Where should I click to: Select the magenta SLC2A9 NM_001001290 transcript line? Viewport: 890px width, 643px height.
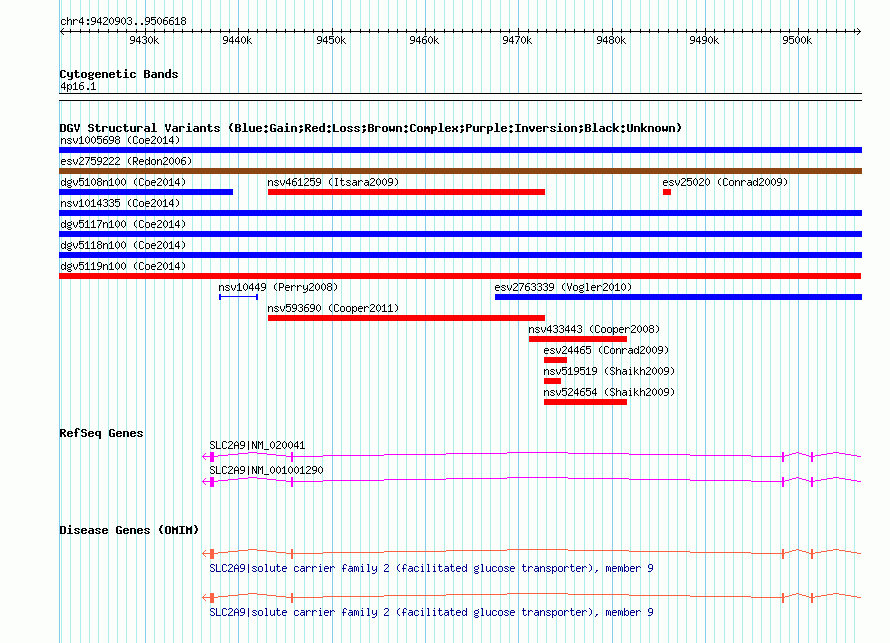[x=532, y=481]
